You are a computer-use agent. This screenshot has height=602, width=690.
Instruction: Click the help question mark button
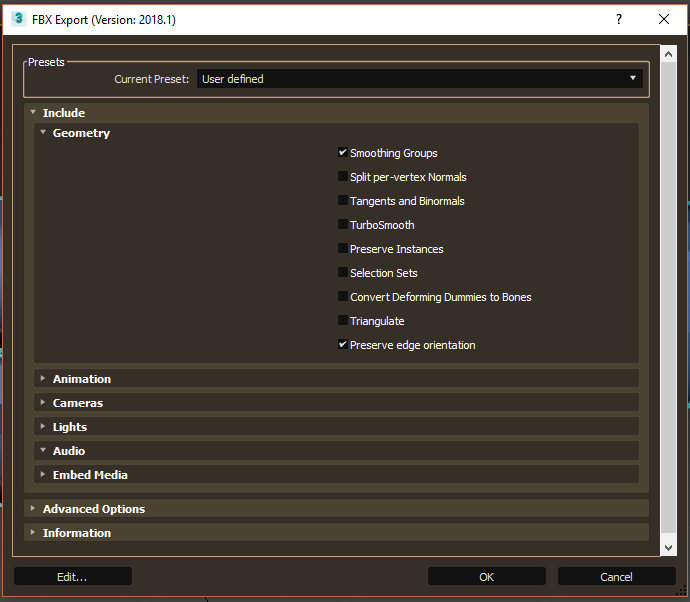point(619,19)
